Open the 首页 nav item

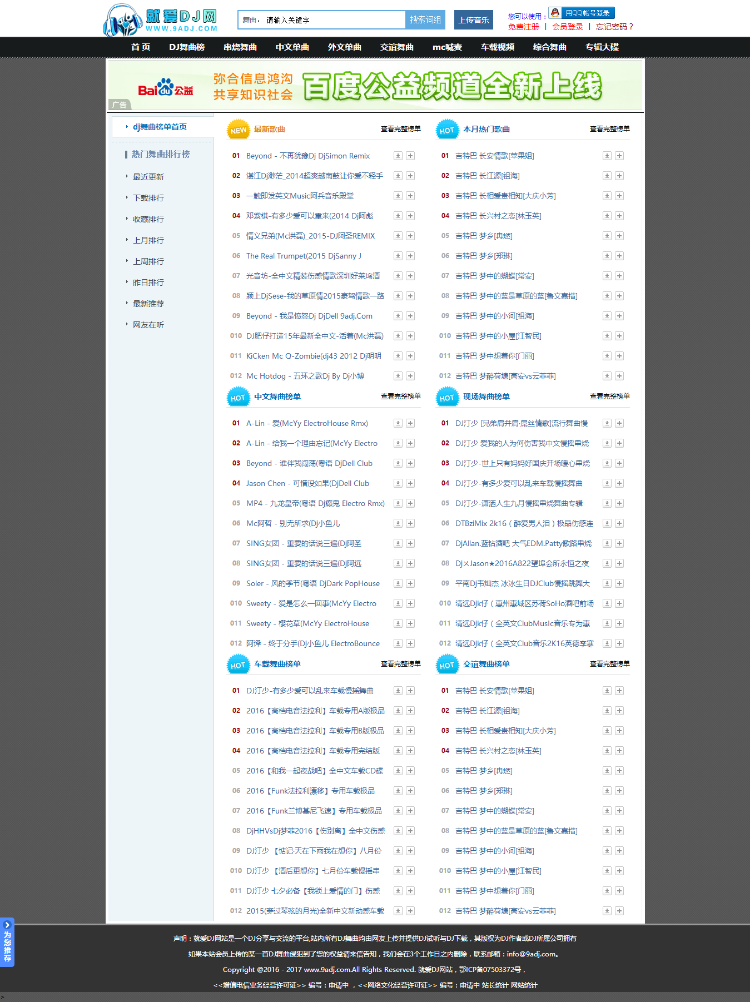141,47
